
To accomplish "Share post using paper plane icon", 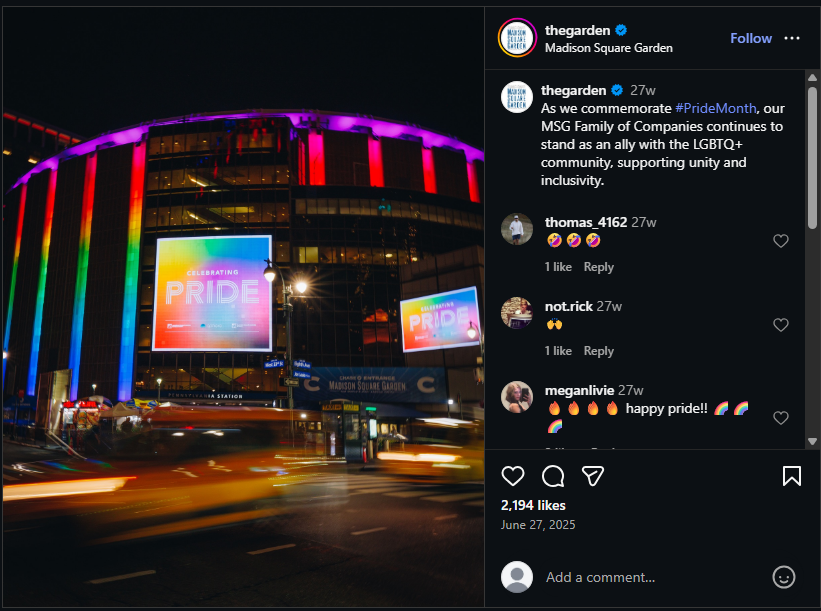I will tap(593, 476).
